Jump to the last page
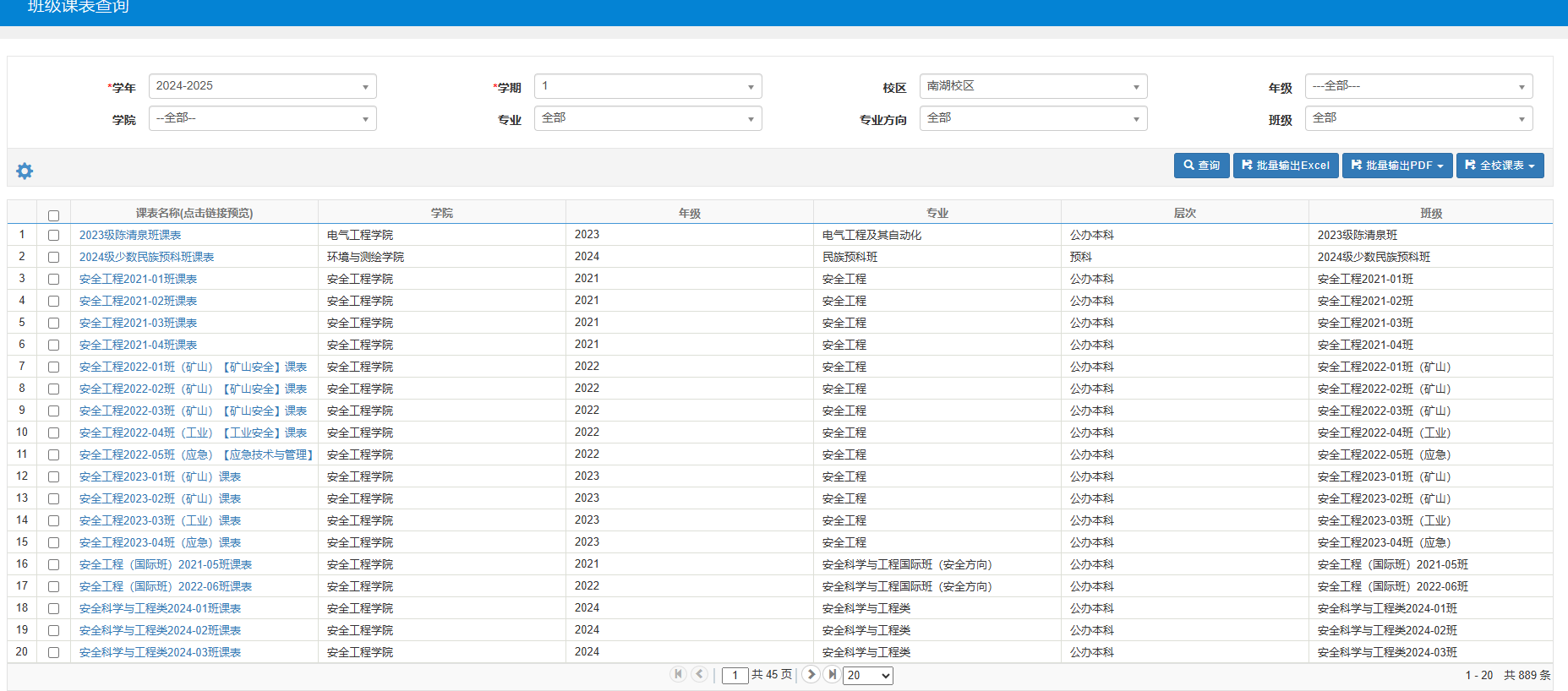The image size is (1568, 691). (832, 674)
